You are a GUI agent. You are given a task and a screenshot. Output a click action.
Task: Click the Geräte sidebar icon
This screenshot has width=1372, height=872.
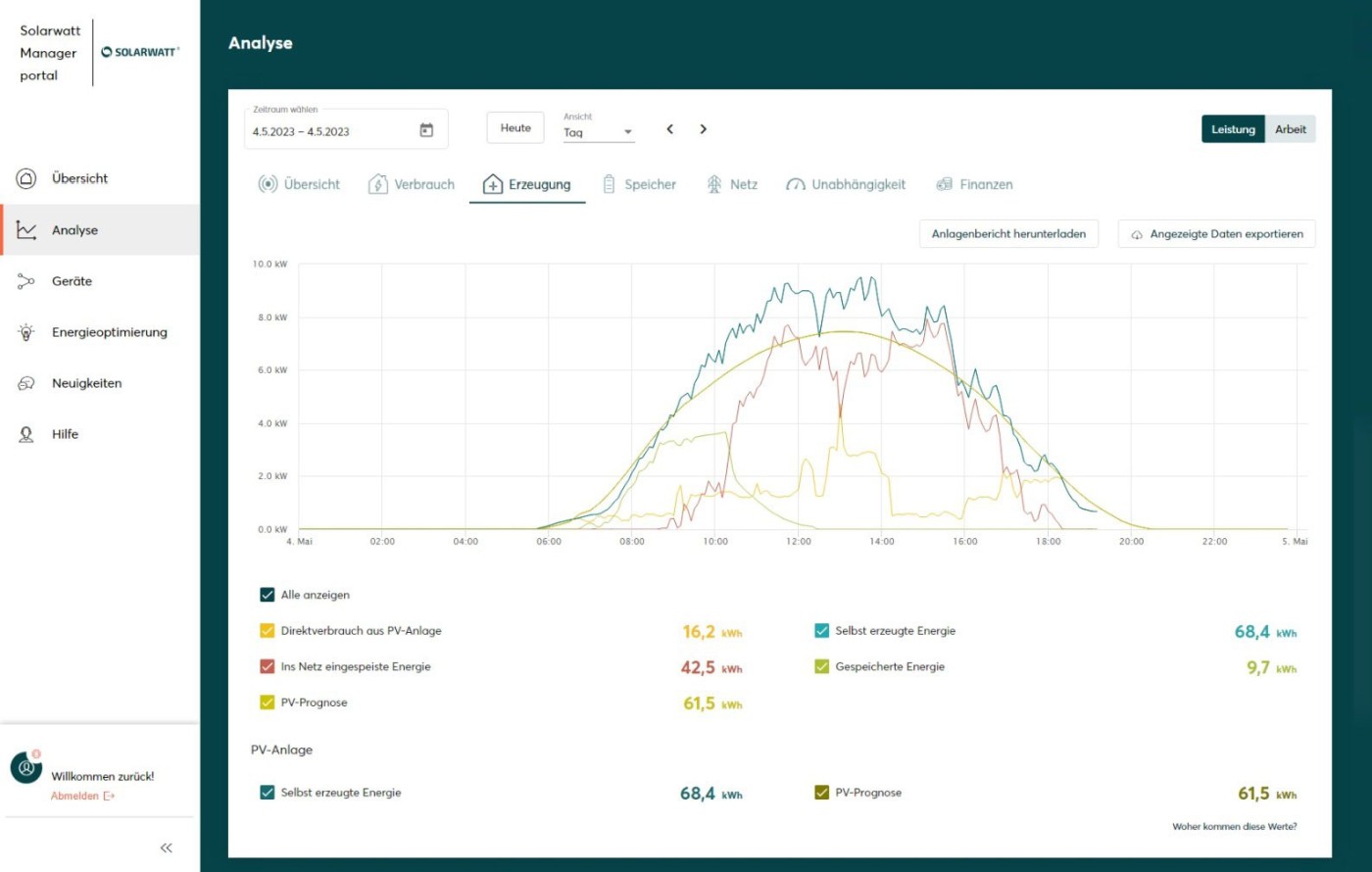pyautogui.click(x=26, y=281)
